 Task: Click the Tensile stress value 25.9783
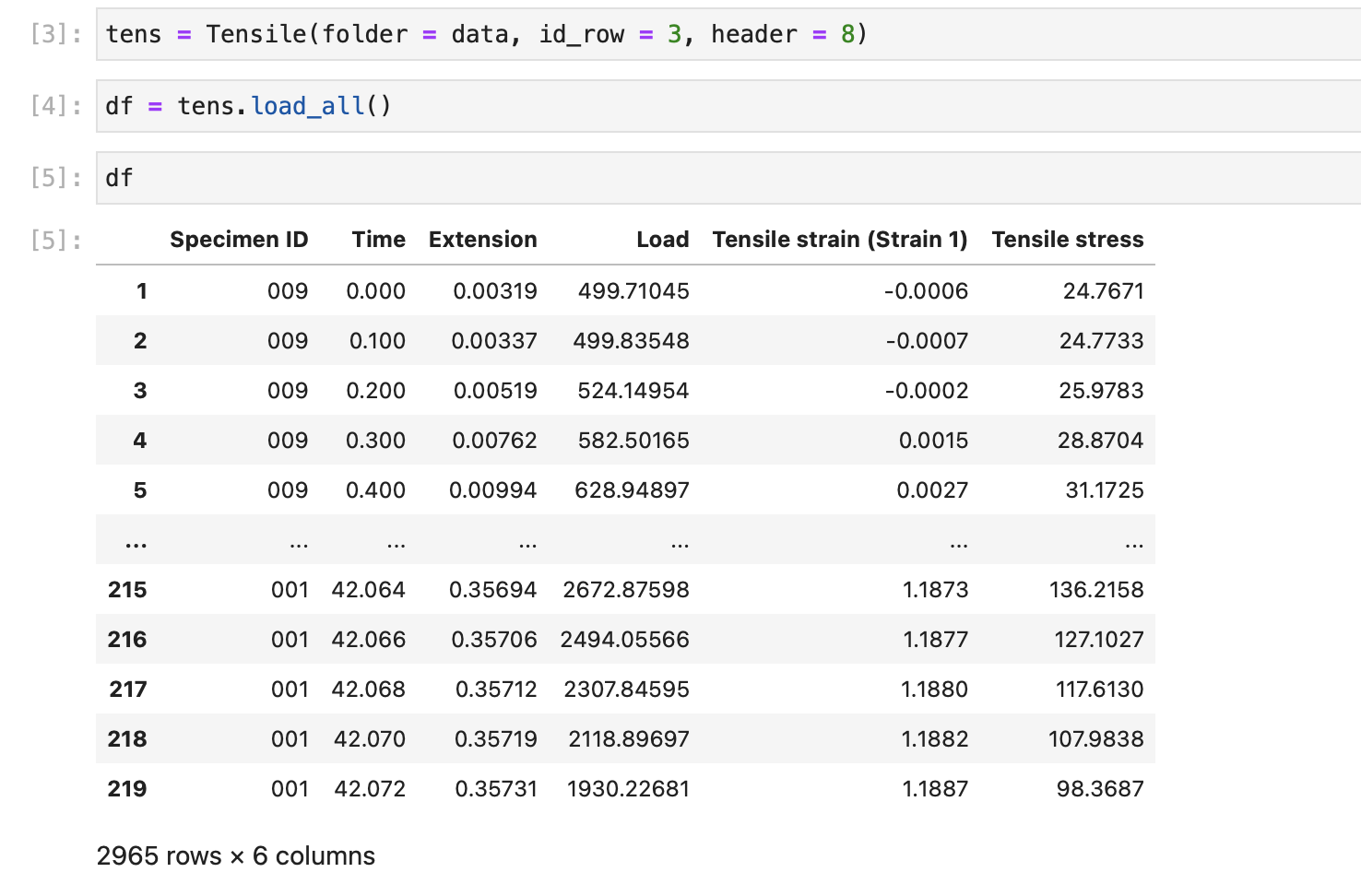[1102, 391]
